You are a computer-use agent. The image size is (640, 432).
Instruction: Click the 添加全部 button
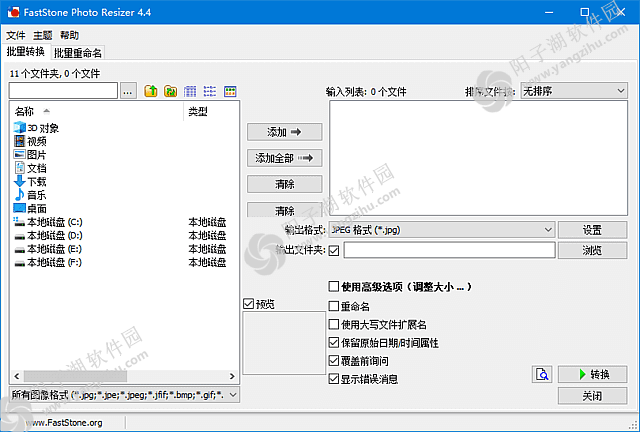click(284, 158)
